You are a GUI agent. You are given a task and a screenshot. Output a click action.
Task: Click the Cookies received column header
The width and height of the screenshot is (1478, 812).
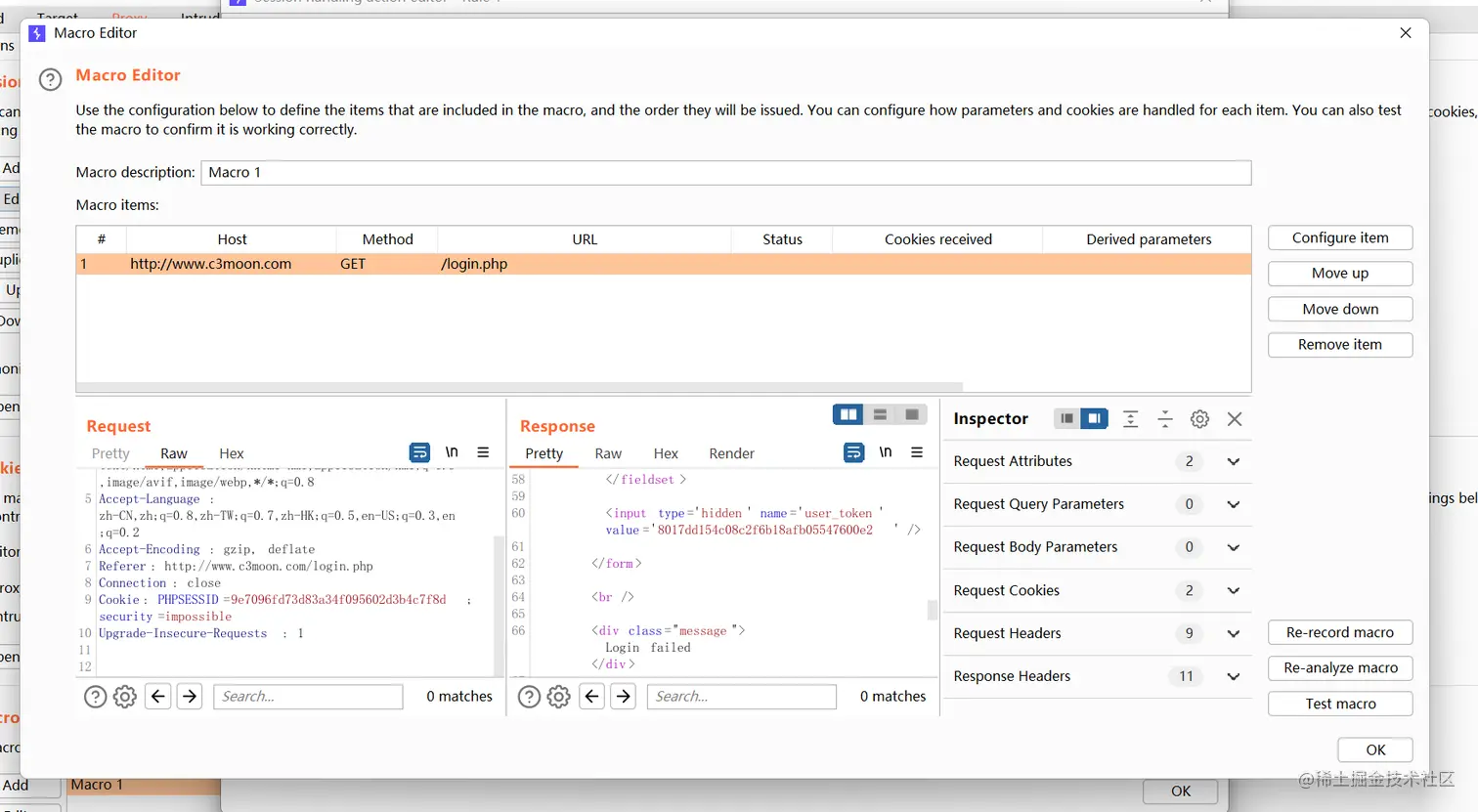click(937, 239)
